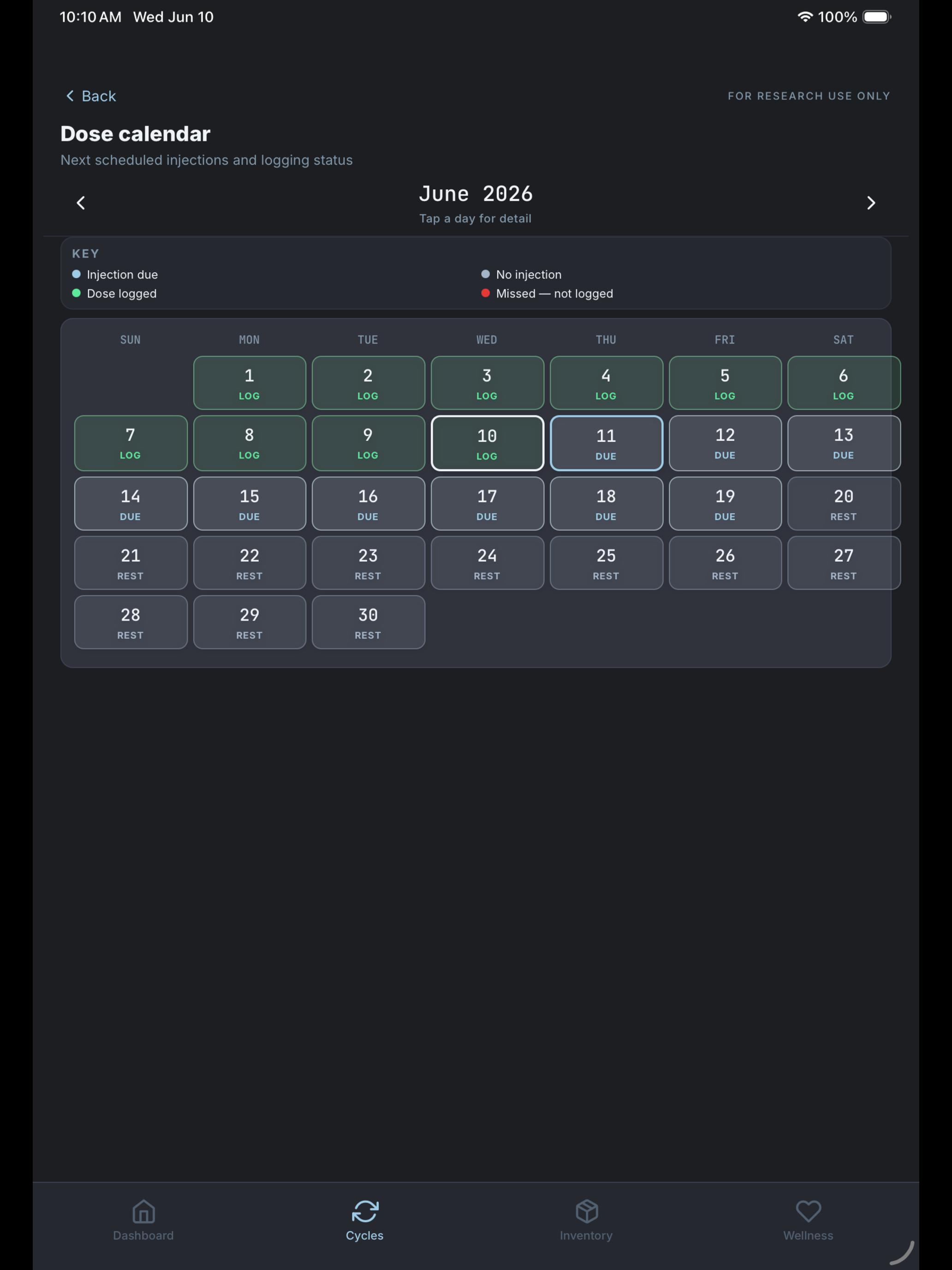This screenshot has width=952, height=1270.
Task: Click the June 2026 month title
Action: pyautogui.click(x=476, y=194)
